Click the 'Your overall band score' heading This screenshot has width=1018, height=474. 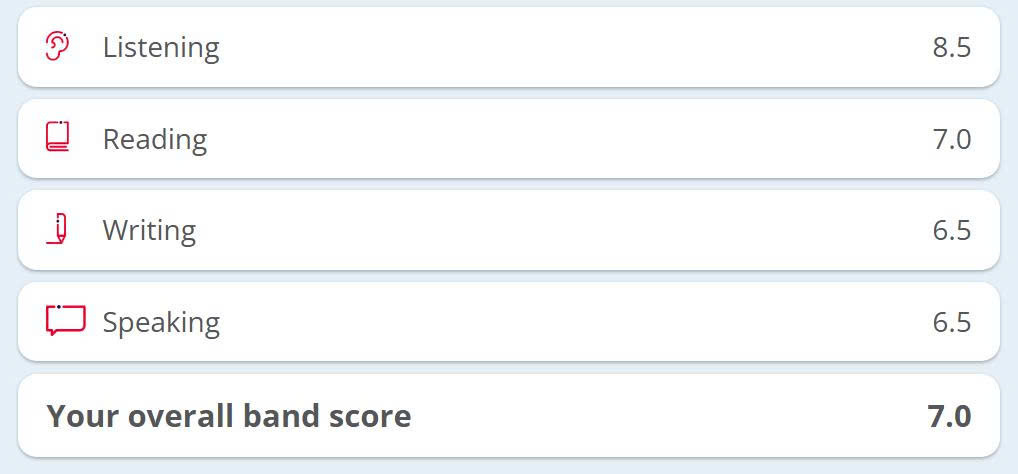pos(229,416)
